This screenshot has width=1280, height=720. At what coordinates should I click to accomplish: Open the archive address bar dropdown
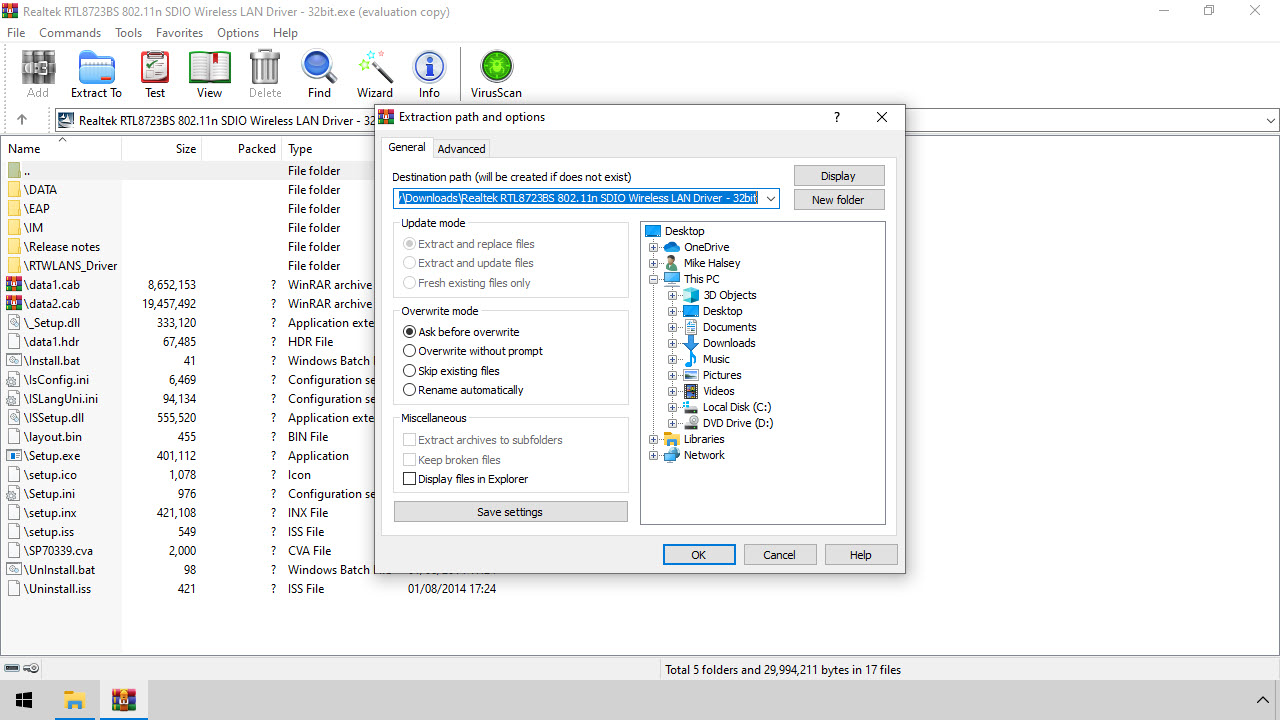click(x=1271, y=120)
